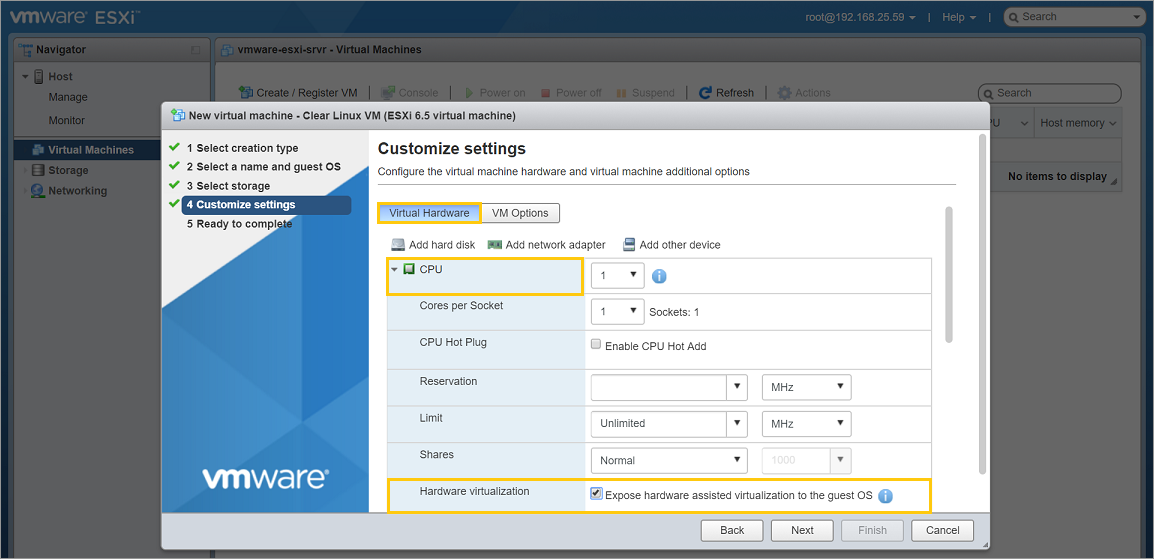The image size is (1154, 559).
Task: Click the Storage icon in Navigator
Action: coord(38,171)
